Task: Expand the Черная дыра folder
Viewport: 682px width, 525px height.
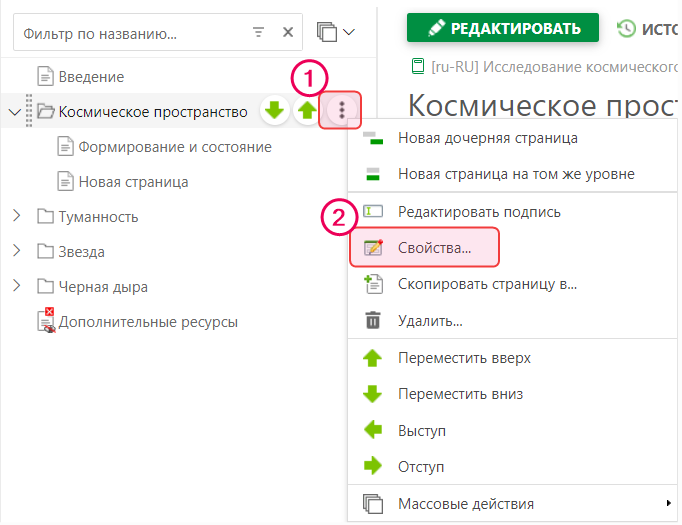Action: click(x=17, y=285)
